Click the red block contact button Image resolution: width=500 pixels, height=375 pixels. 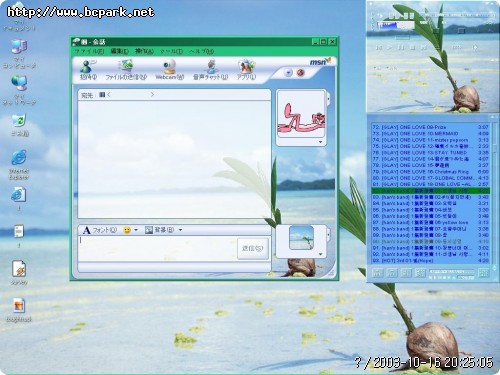pyautogui.click(x=300, y=73)
